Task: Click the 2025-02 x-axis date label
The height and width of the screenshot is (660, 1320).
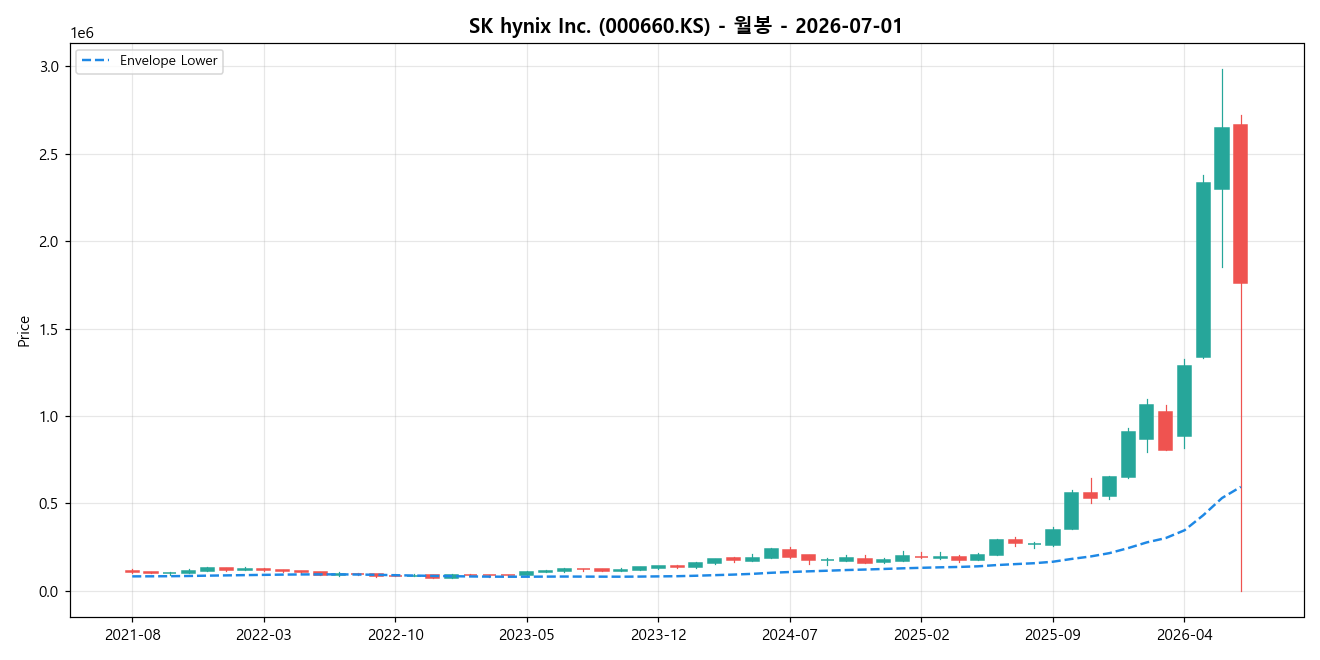Action: [921, 634]
